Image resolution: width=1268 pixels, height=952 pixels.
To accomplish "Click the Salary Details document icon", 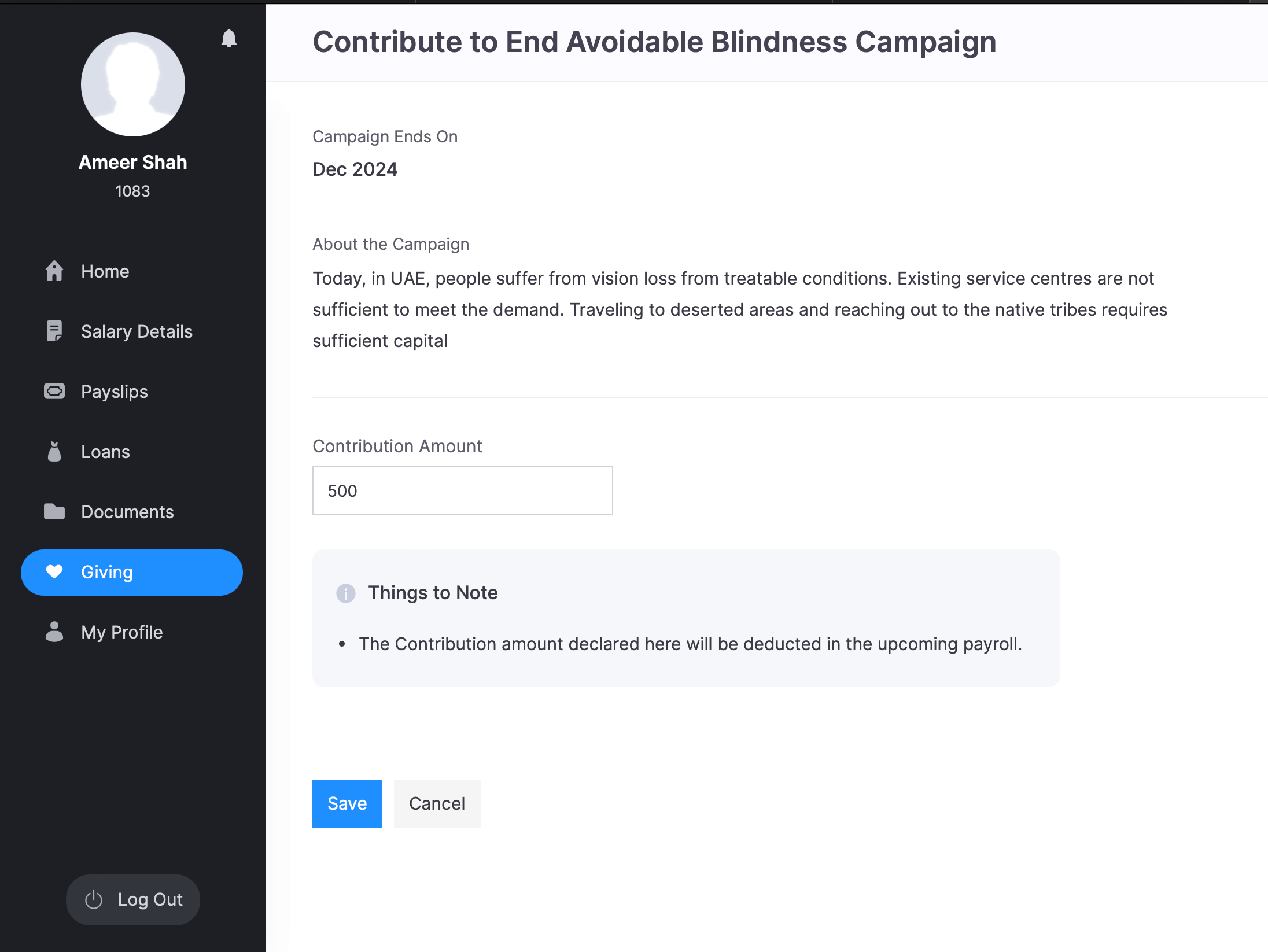I will [54, 331].
